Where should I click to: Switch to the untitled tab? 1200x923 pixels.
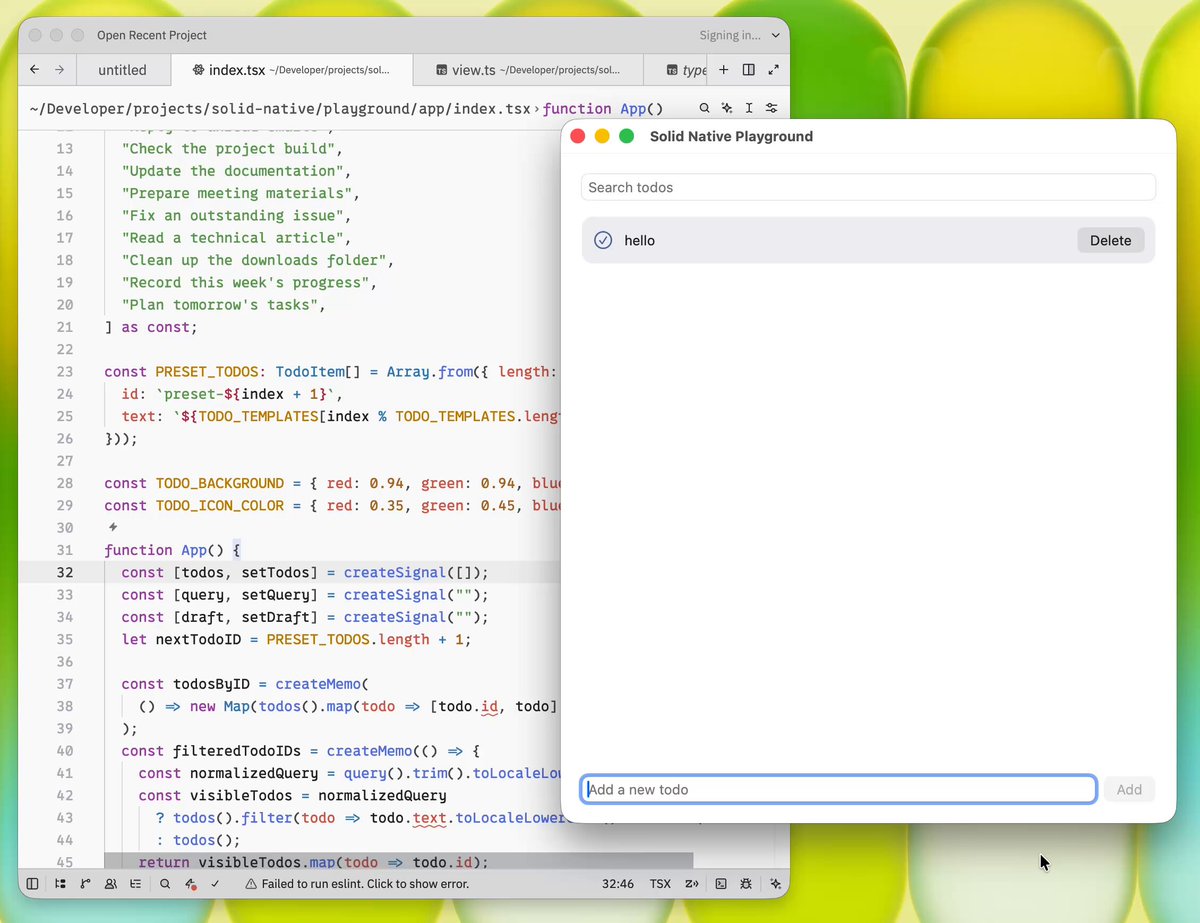click(122, 70)
